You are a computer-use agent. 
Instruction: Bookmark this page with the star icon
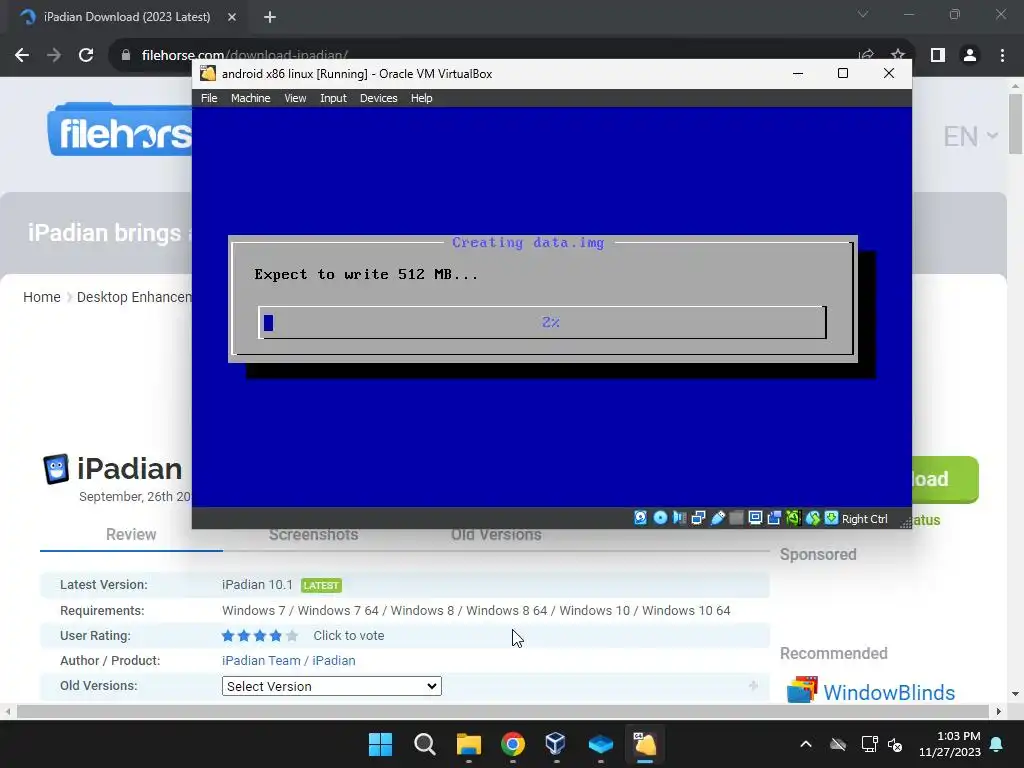[x=898, y=56]
